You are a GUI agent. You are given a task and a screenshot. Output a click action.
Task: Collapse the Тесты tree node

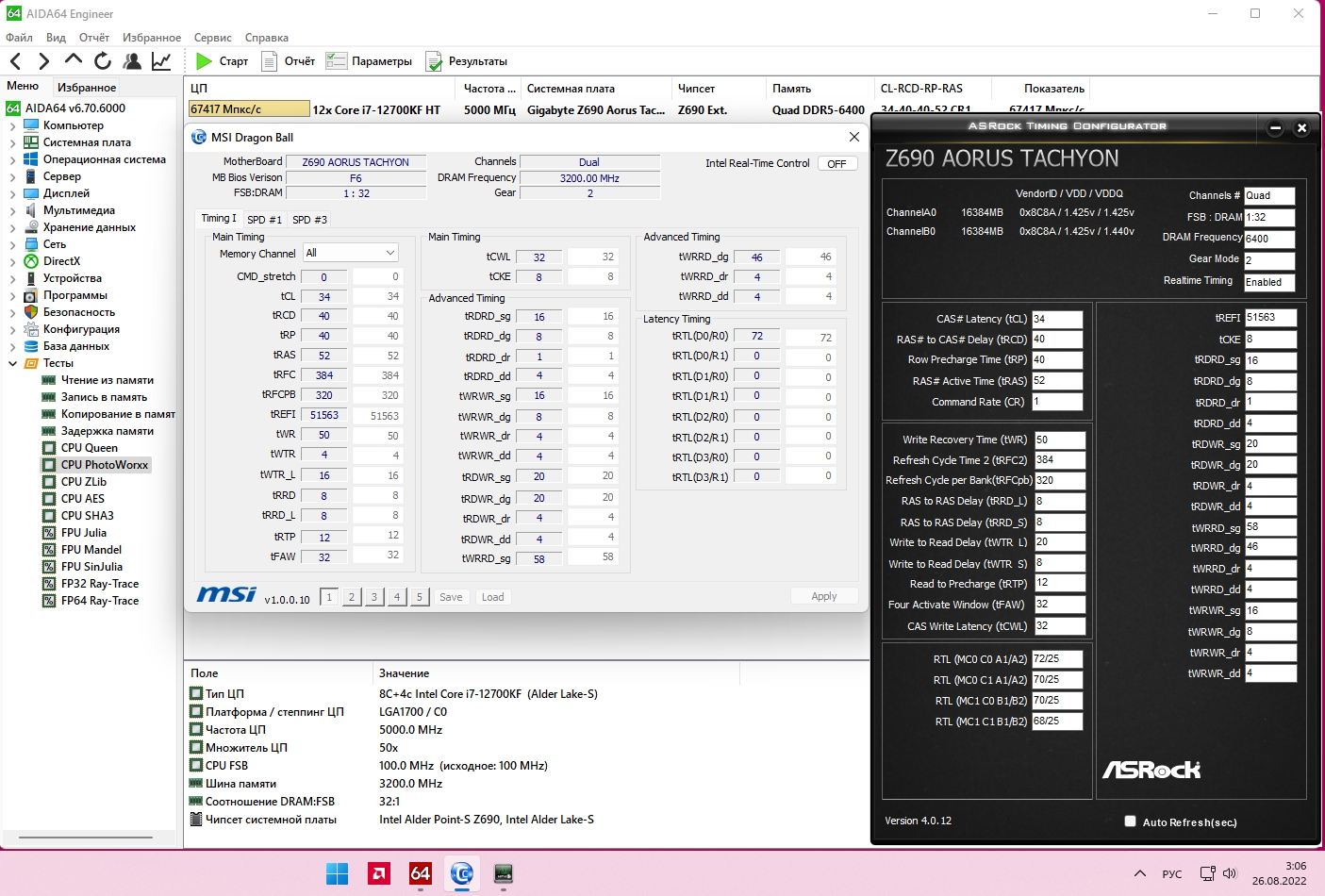(12, 363)
